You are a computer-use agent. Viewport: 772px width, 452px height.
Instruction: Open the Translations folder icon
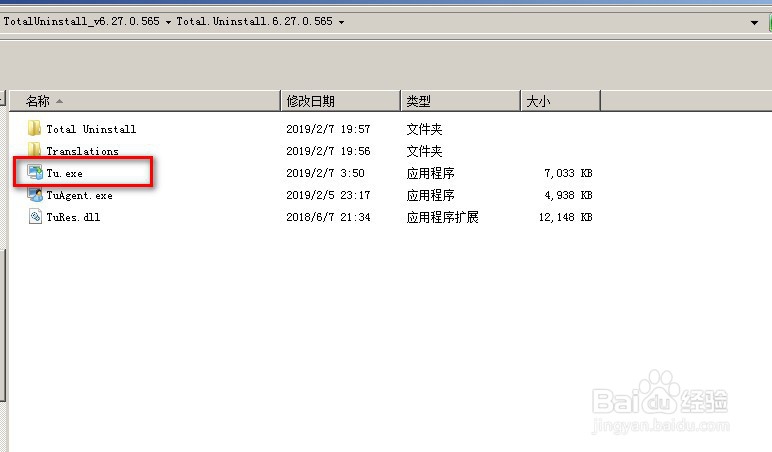tap(34, 150)
